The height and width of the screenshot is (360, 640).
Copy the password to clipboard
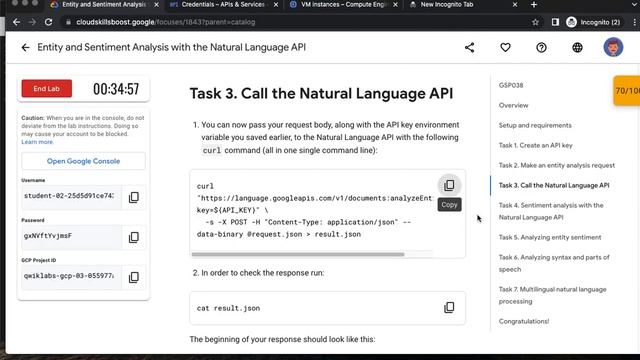[134, 237]
